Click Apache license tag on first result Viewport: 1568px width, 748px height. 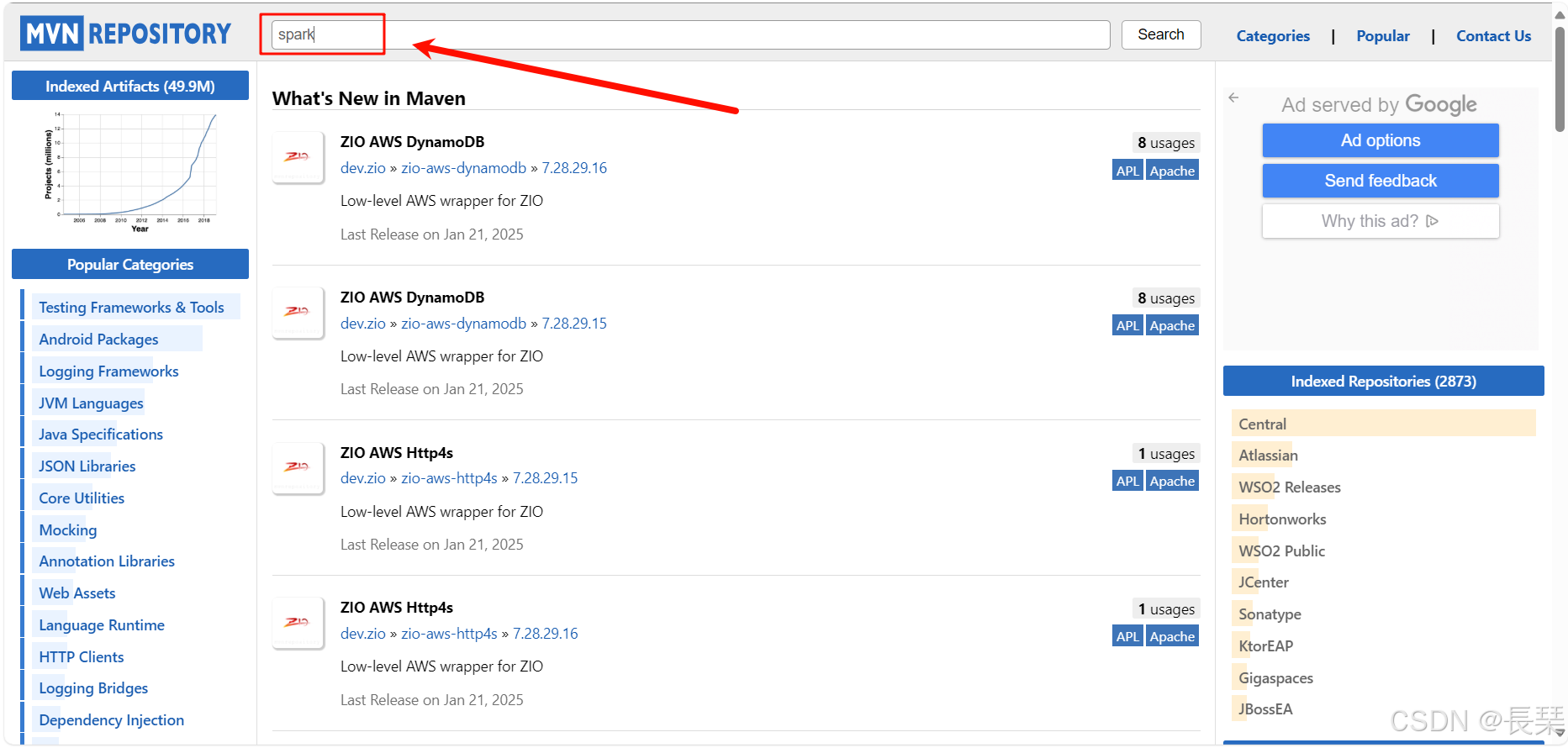(1172, 171)
